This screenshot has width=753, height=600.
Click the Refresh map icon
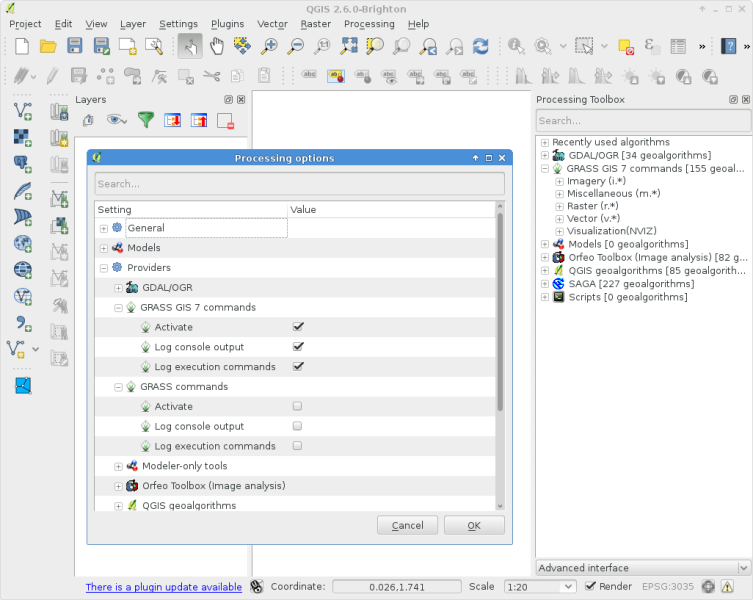[480, 46]
